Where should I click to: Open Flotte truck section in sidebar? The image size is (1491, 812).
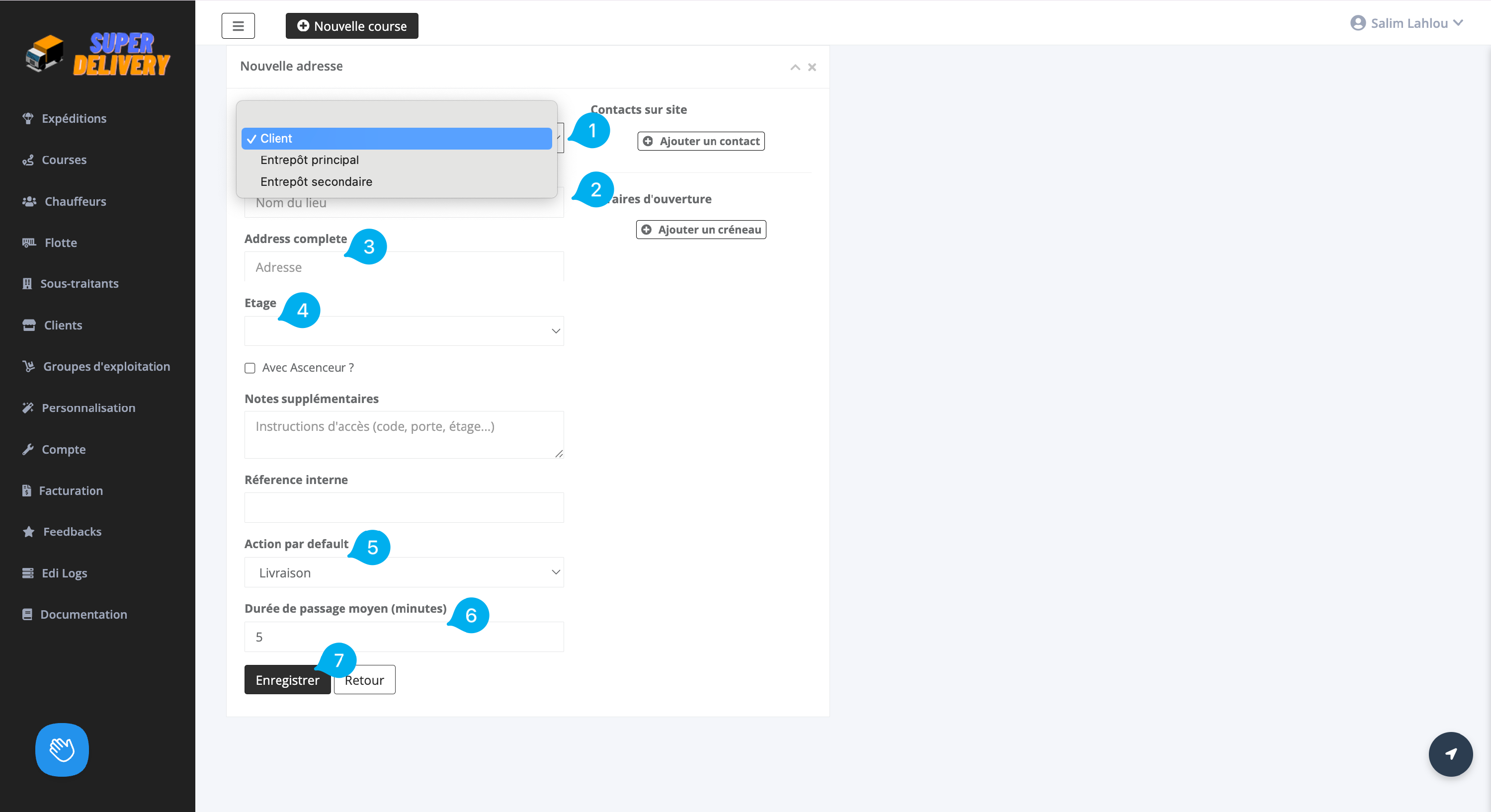(60, 243)
